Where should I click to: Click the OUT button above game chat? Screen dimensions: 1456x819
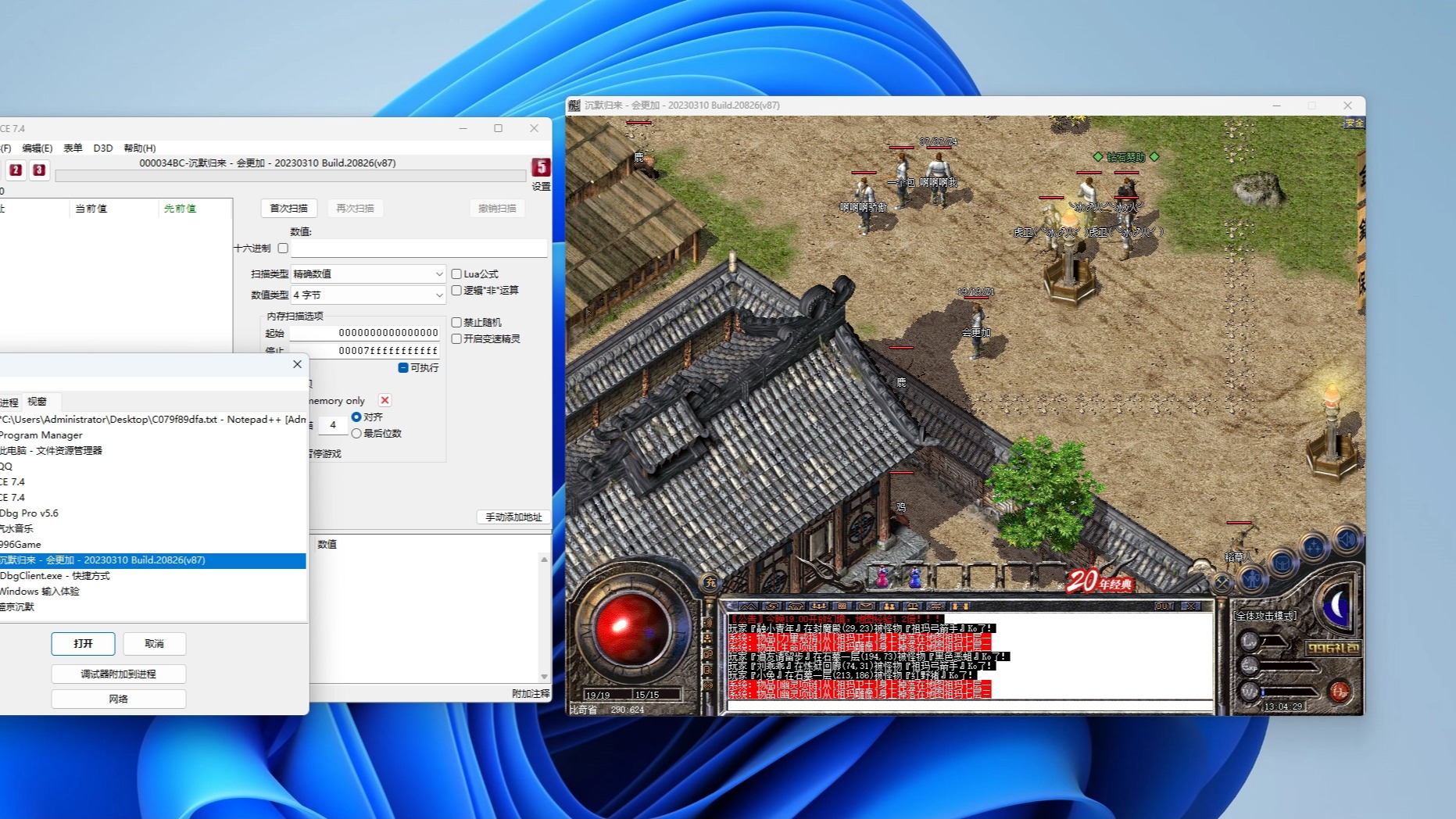pyautogui.click(x=1164, y=606)
